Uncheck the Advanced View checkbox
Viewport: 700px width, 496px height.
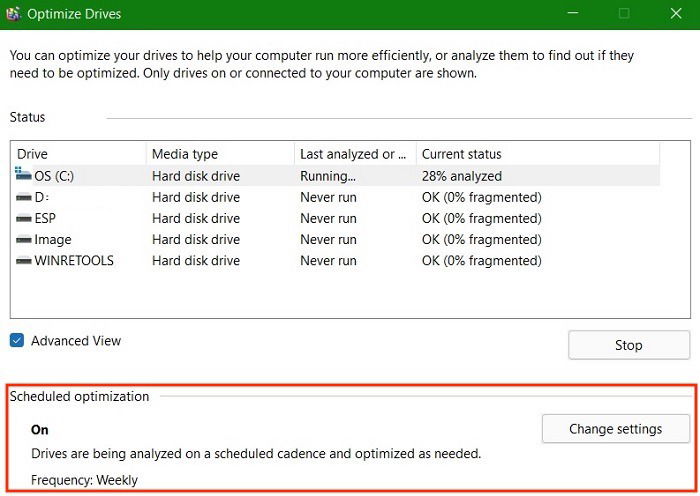coord(17,341)
